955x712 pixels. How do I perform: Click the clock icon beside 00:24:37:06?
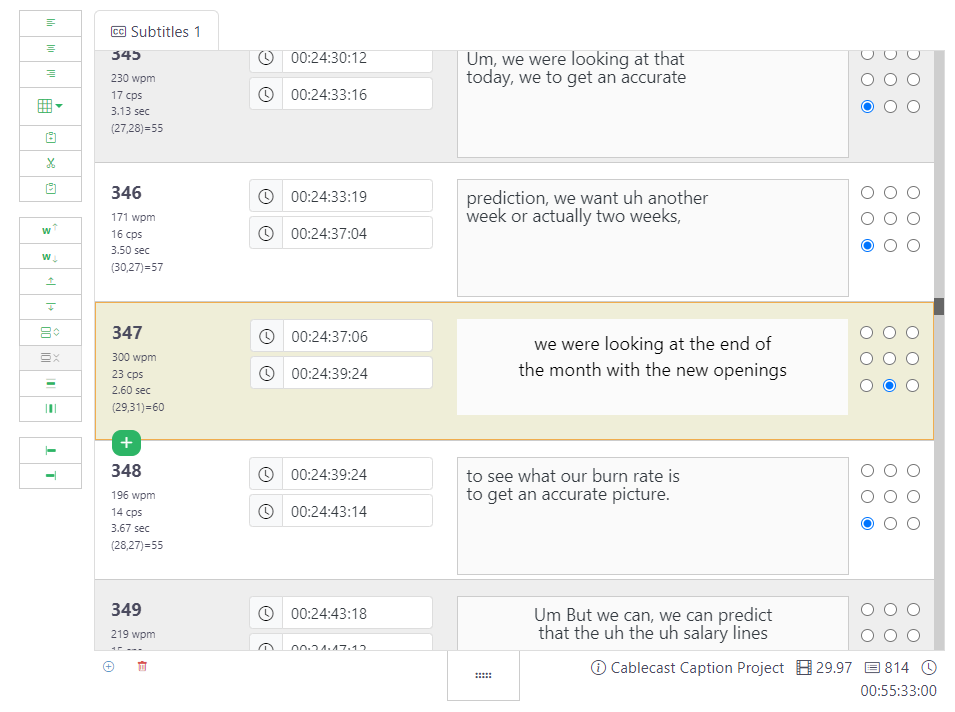[266, 336]
